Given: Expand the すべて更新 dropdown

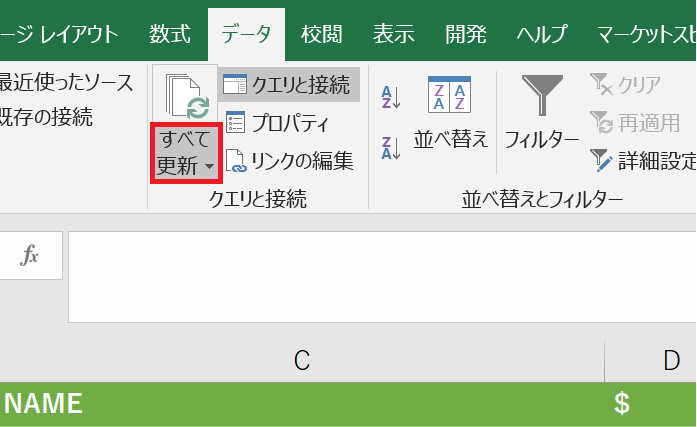Looking at the screenshot, I should (x=186, y=153).
